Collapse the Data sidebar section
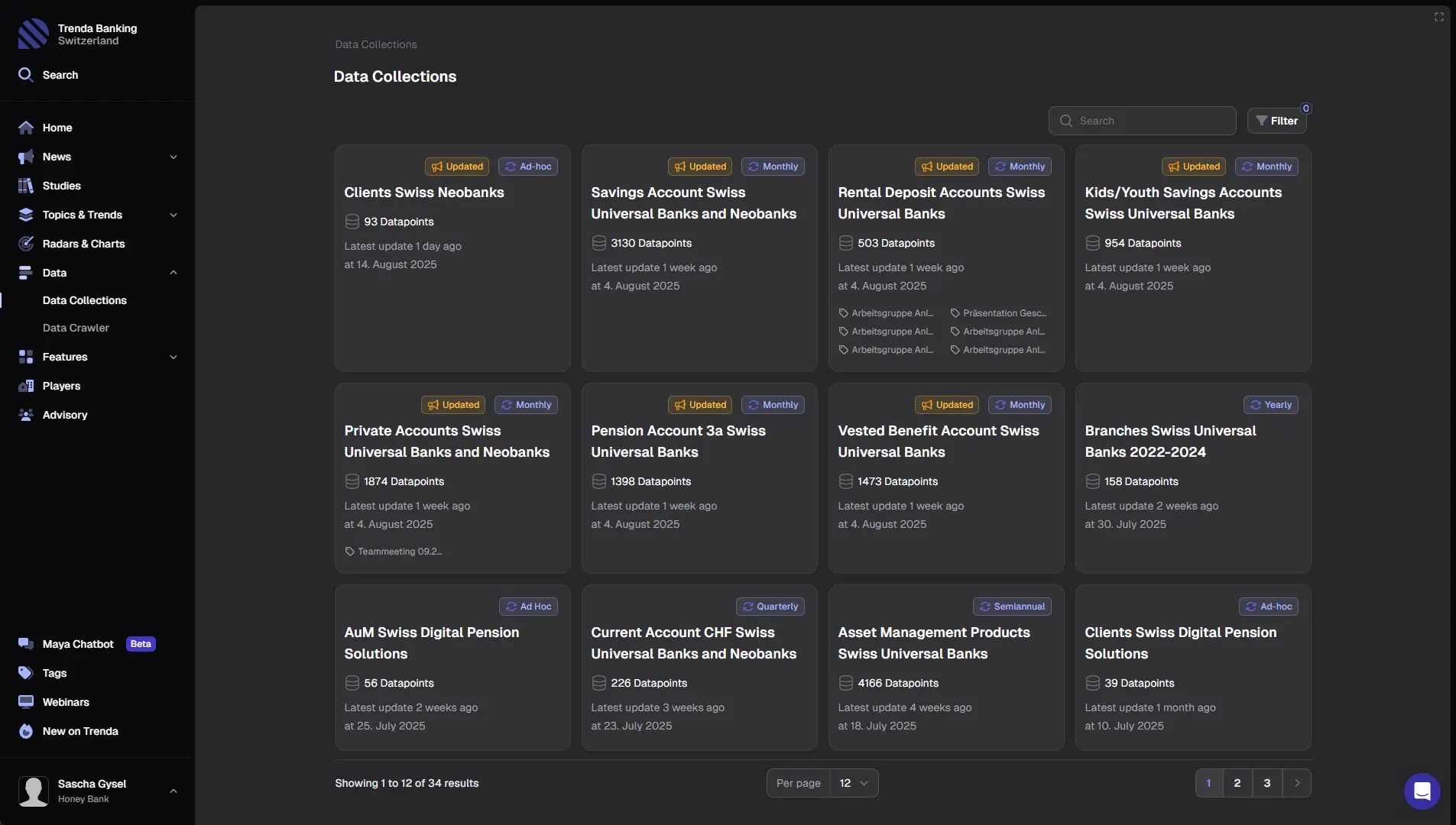 pyautogui.click(x=173, y=273)
